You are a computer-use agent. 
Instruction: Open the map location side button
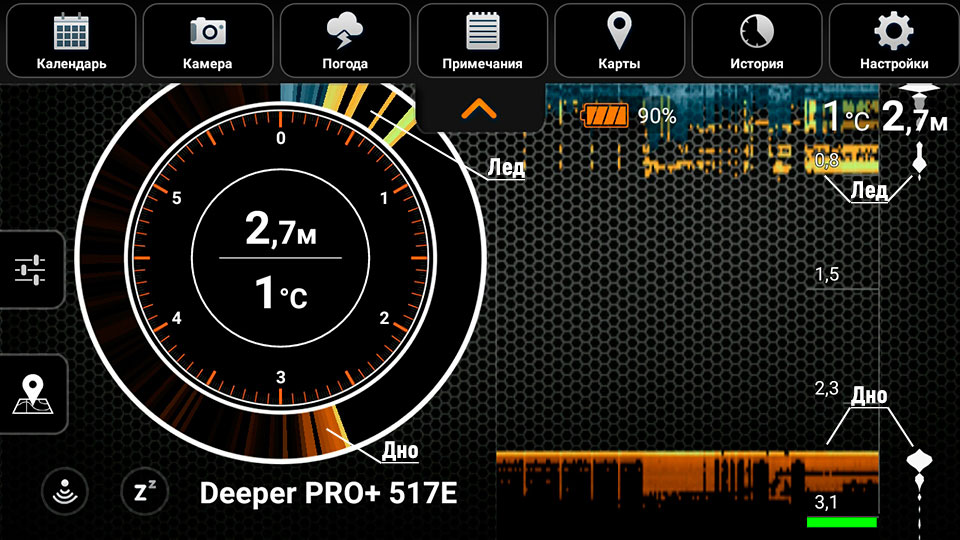[x=30, y=393]
